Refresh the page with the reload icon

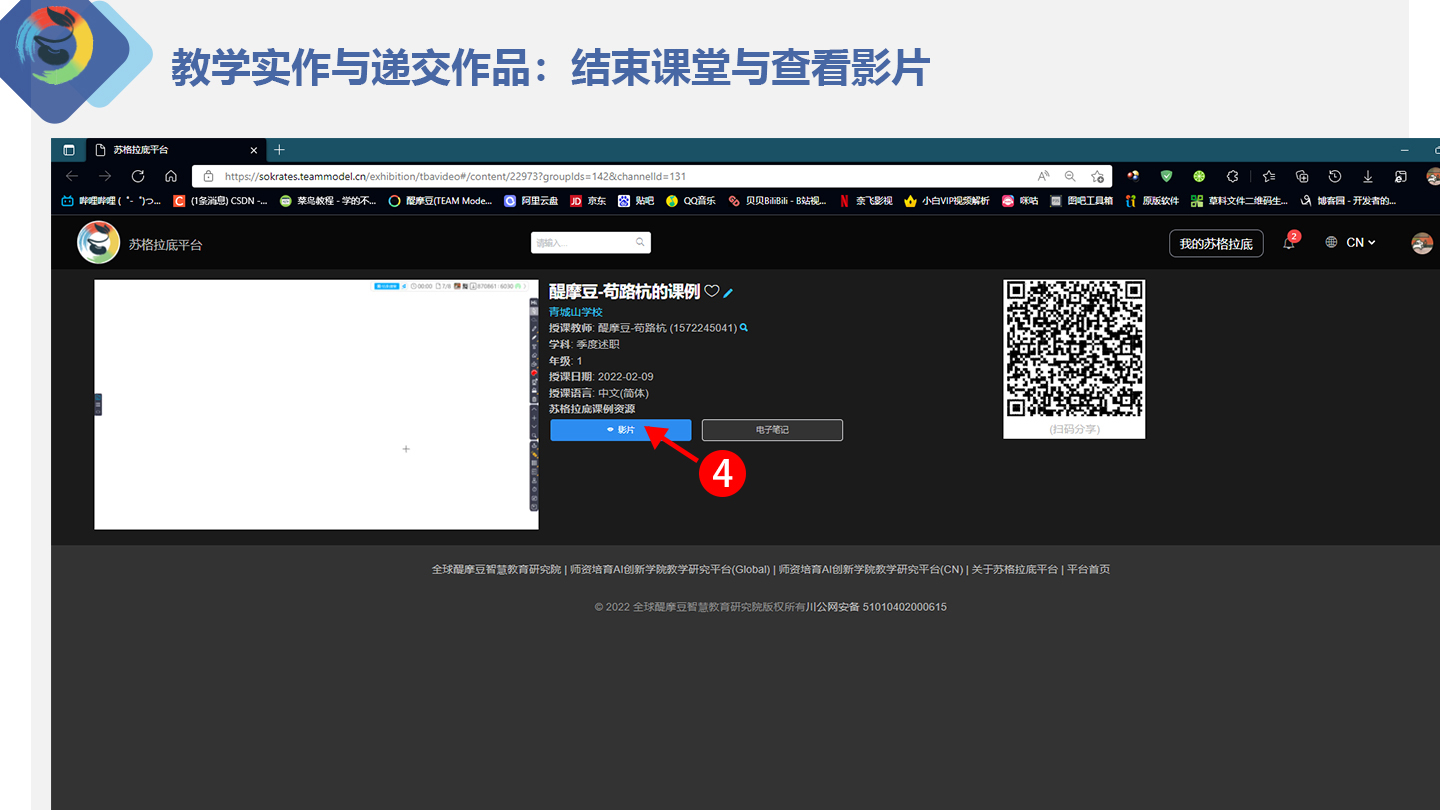tap(138, 176)
